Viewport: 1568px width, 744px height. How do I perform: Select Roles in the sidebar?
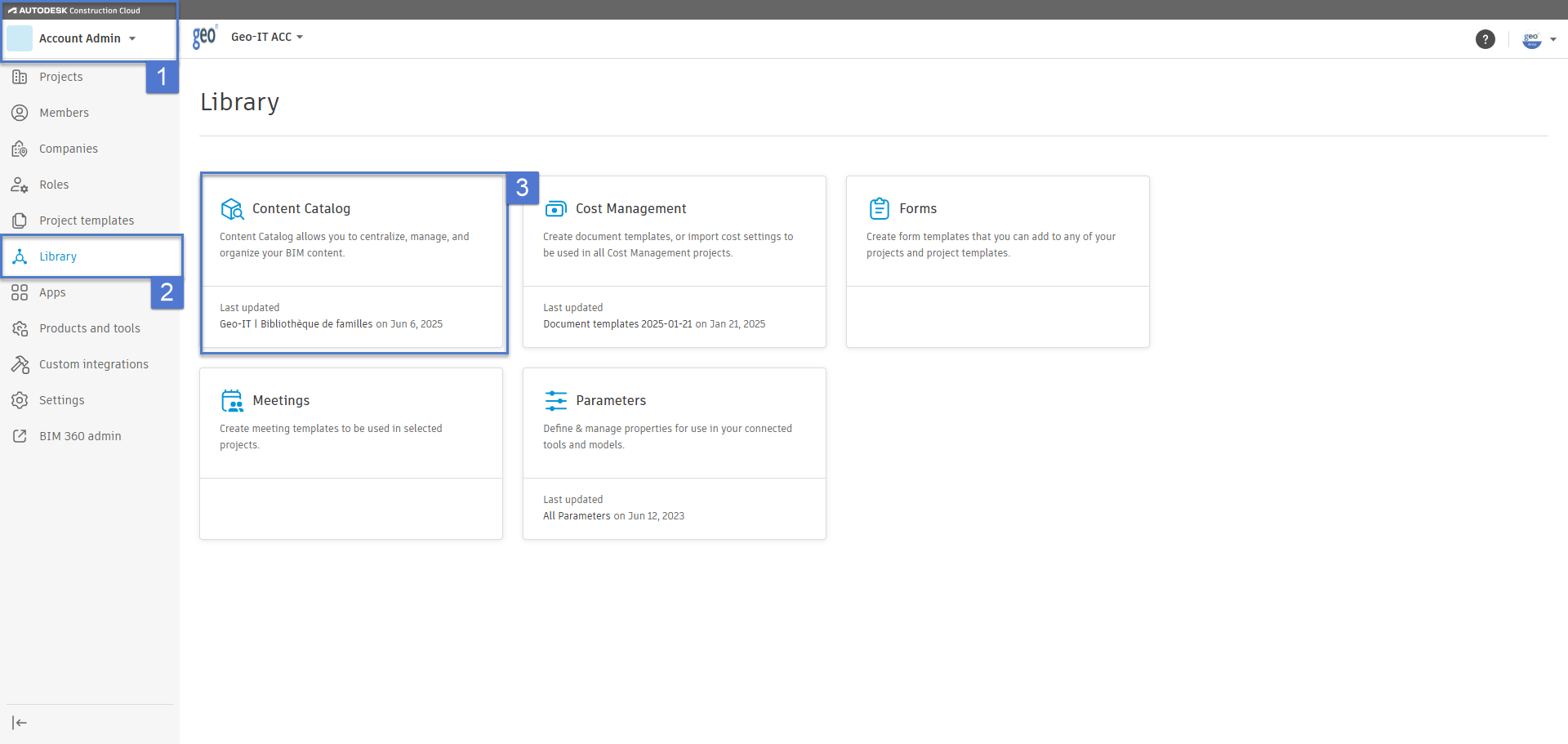pos(54,185)
